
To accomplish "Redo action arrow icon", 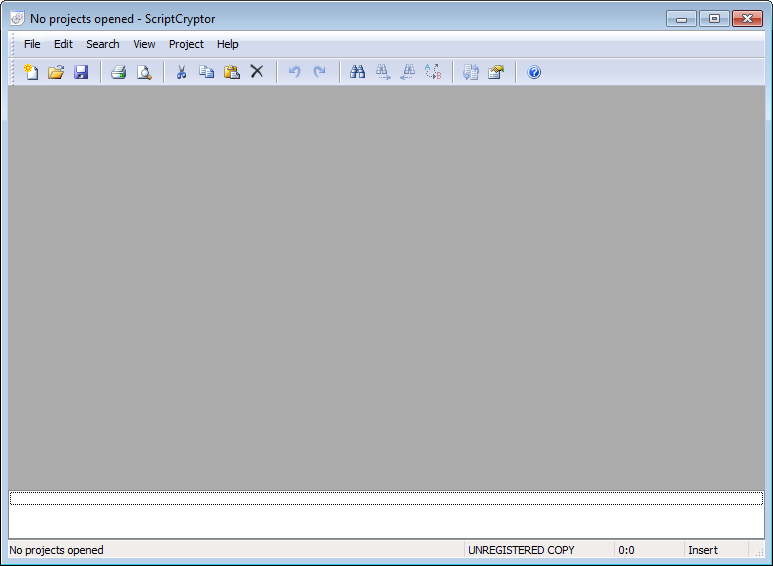I will click(x=319, y=72).
